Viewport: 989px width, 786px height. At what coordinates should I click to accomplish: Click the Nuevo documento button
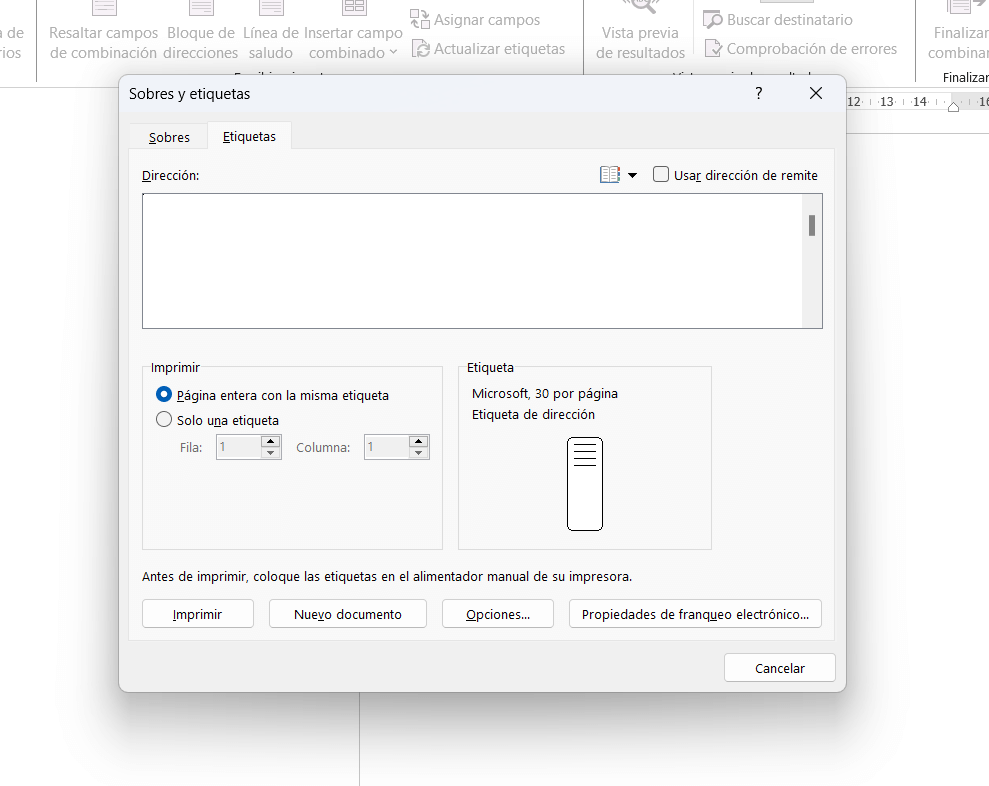tap(348, 614)
